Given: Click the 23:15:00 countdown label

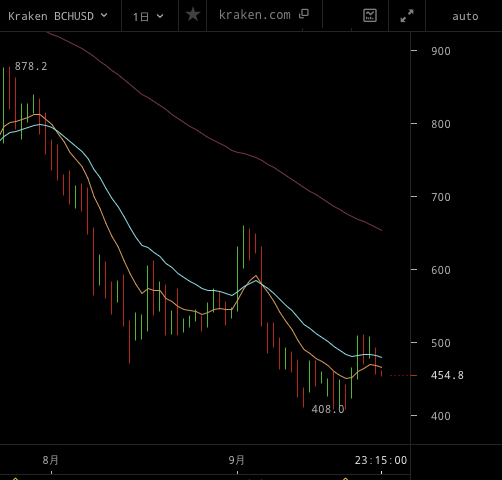Looking at the screenshot, I should pos(381,460).
